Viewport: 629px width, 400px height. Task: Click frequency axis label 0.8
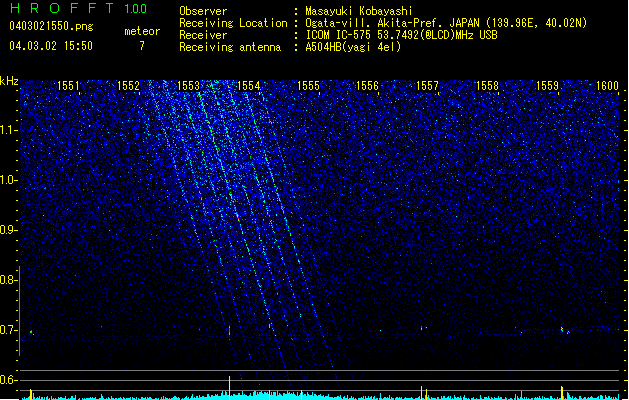click(x=9, y=280)
